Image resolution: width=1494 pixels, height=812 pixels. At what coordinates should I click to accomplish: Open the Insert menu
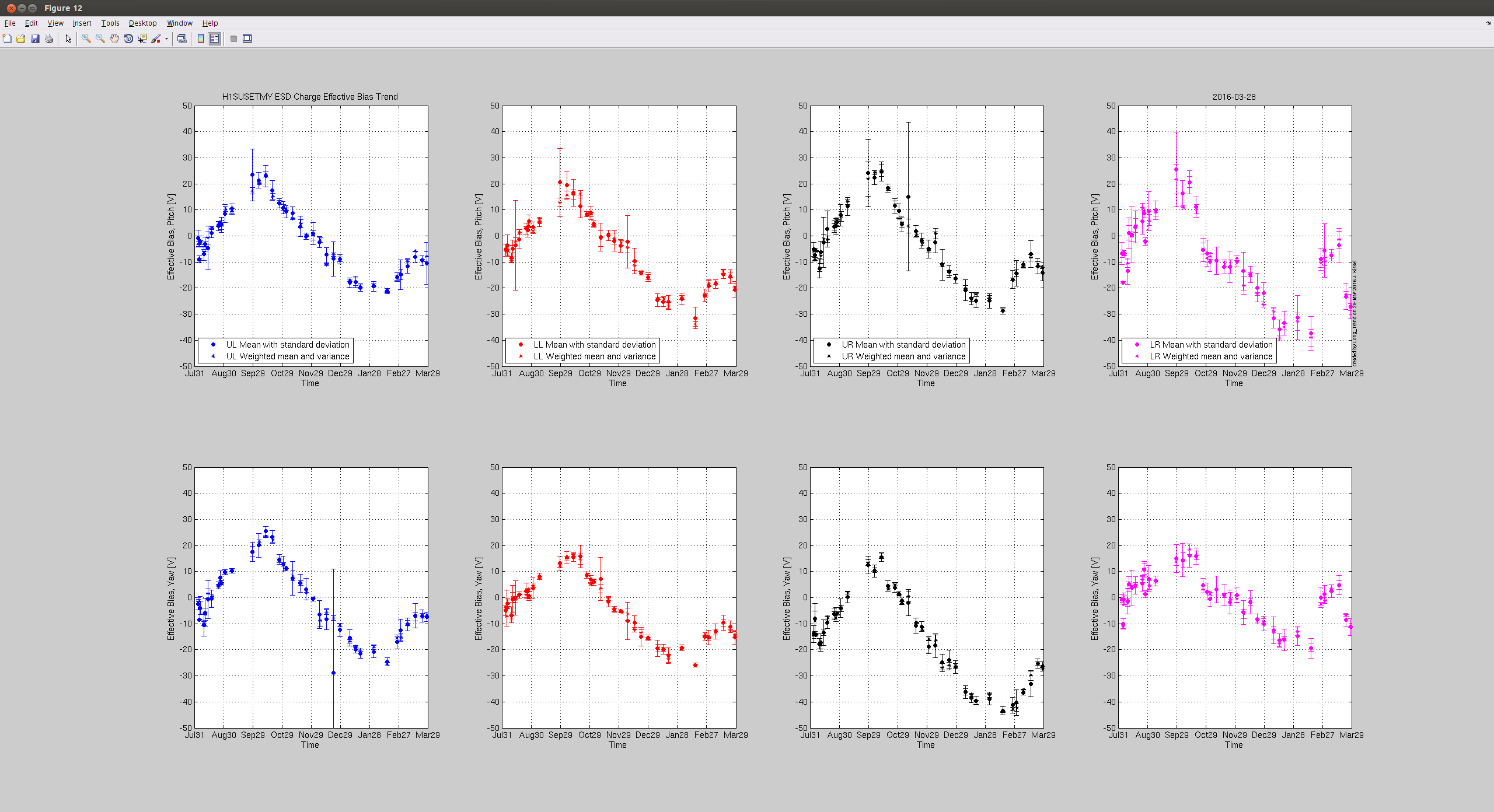click(82, 23)
